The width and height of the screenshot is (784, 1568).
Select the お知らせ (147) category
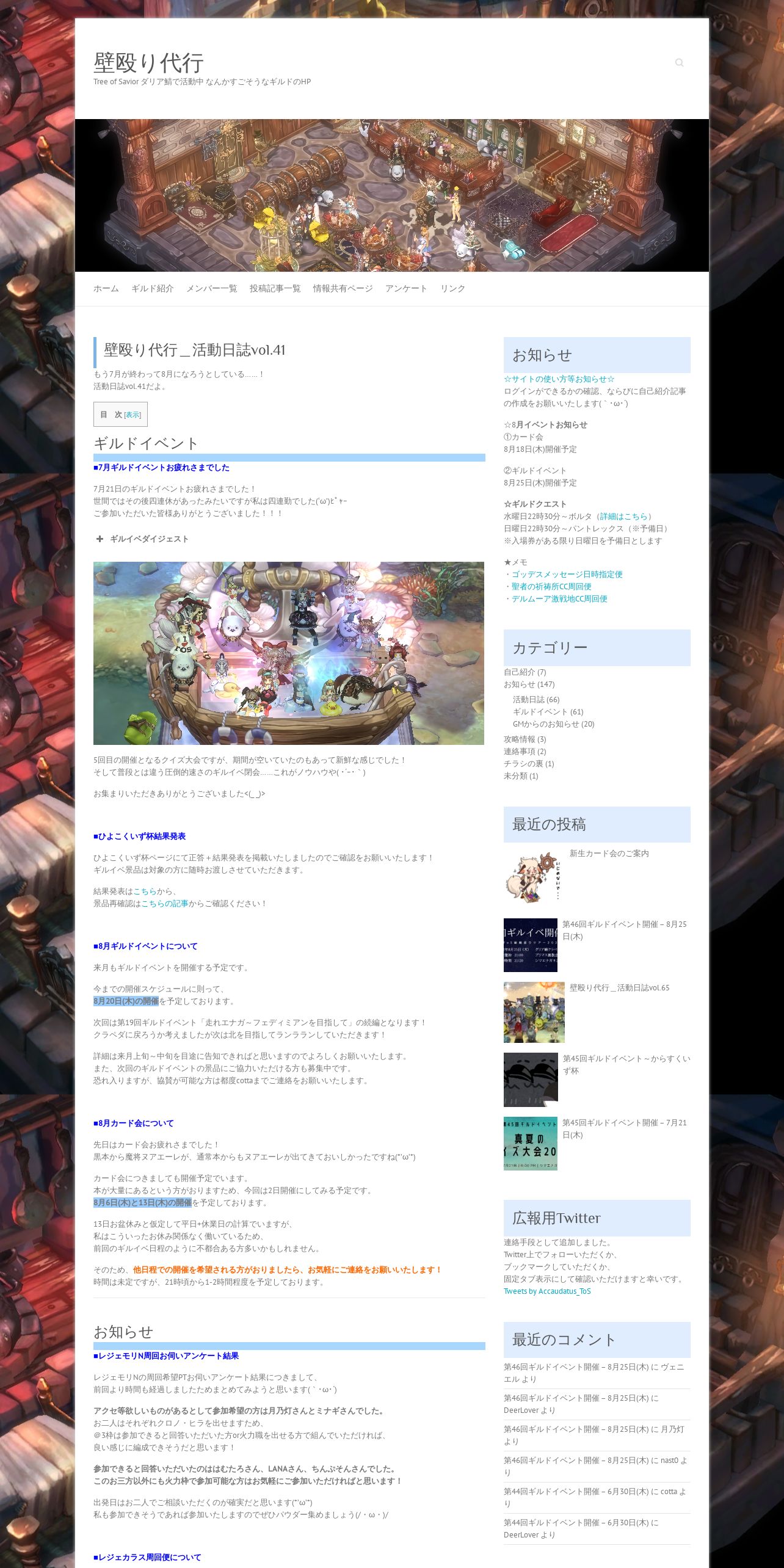[529, 684]
